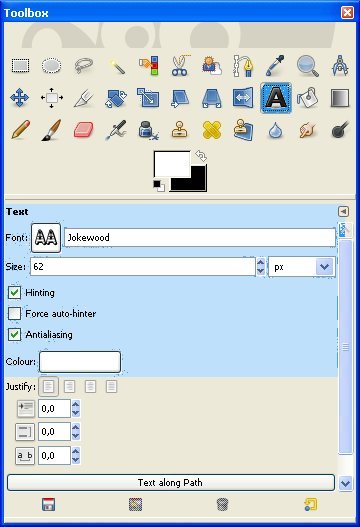This screenshot has height=527, width=360.
Task: Increase letter spacing value
Action: (x=76, y=451)
